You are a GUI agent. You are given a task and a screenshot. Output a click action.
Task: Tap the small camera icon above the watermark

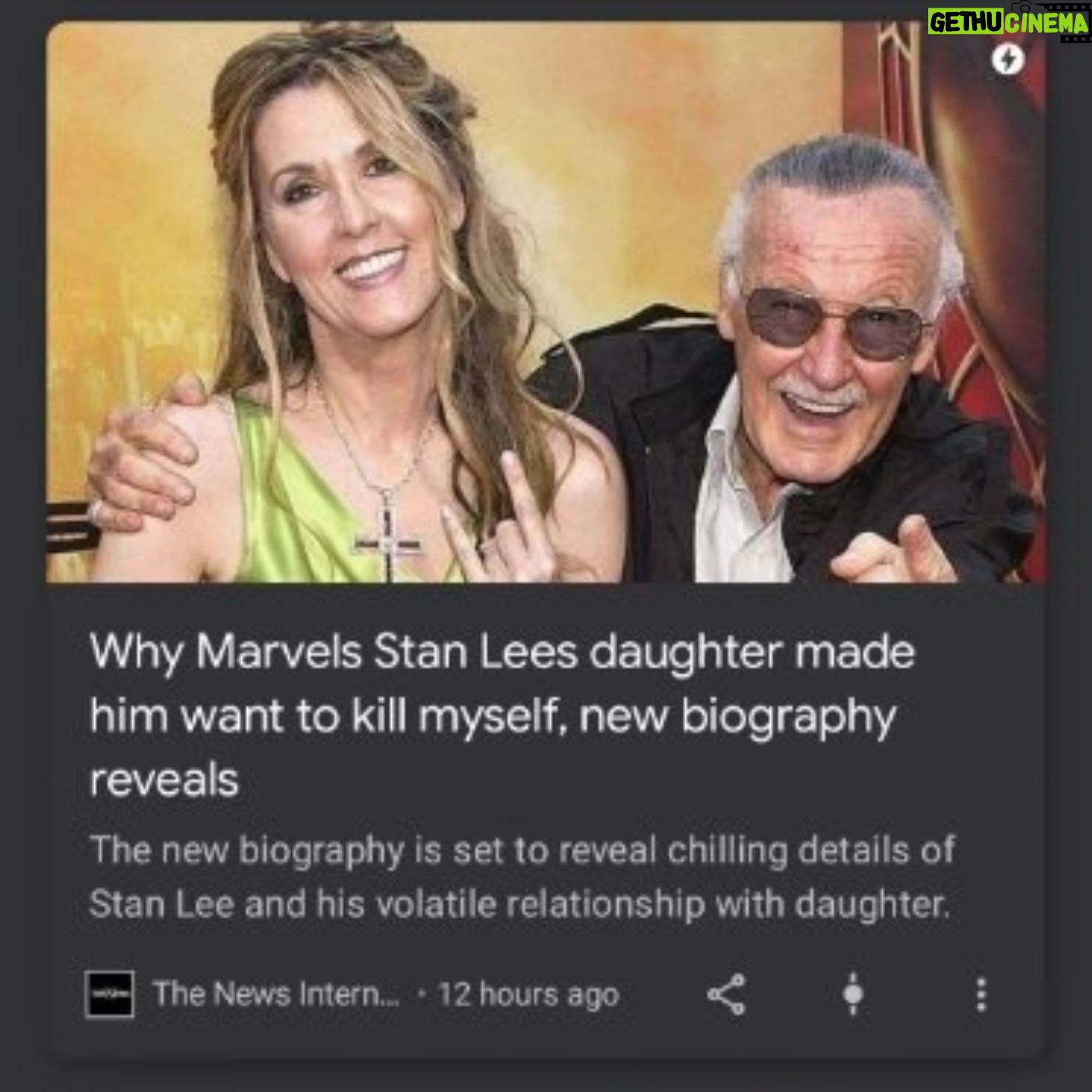[1025, 5]
